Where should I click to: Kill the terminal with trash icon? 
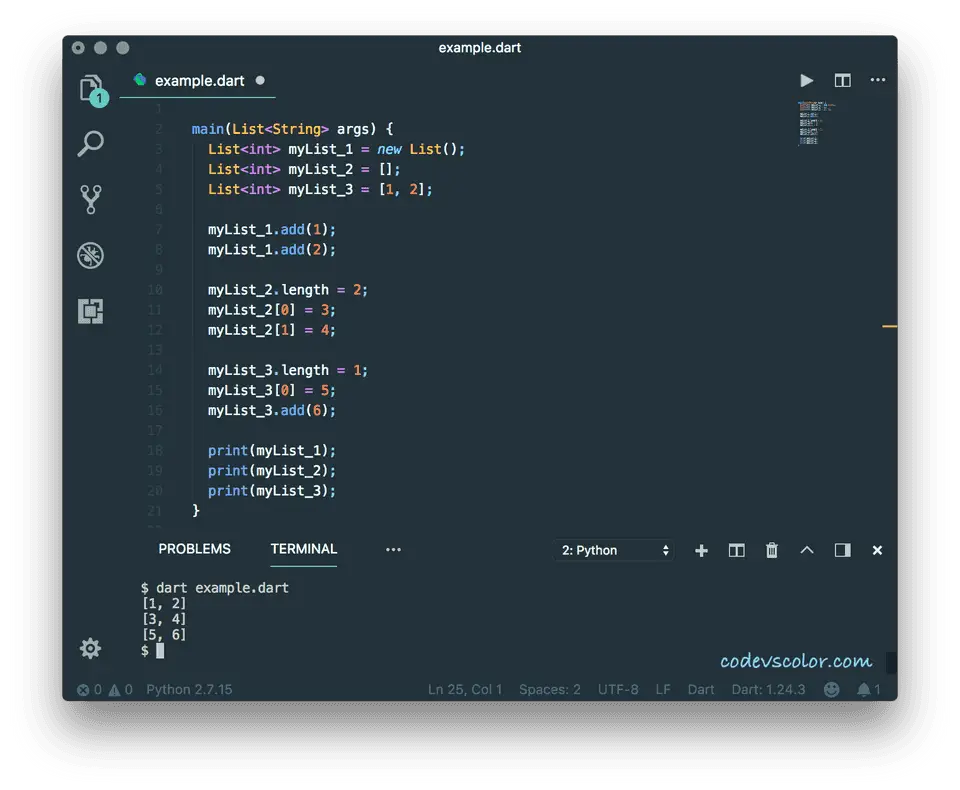tap(772, 550)
